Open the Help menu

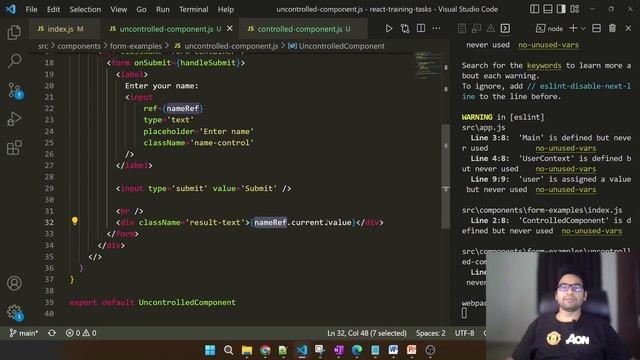point(226,9)
